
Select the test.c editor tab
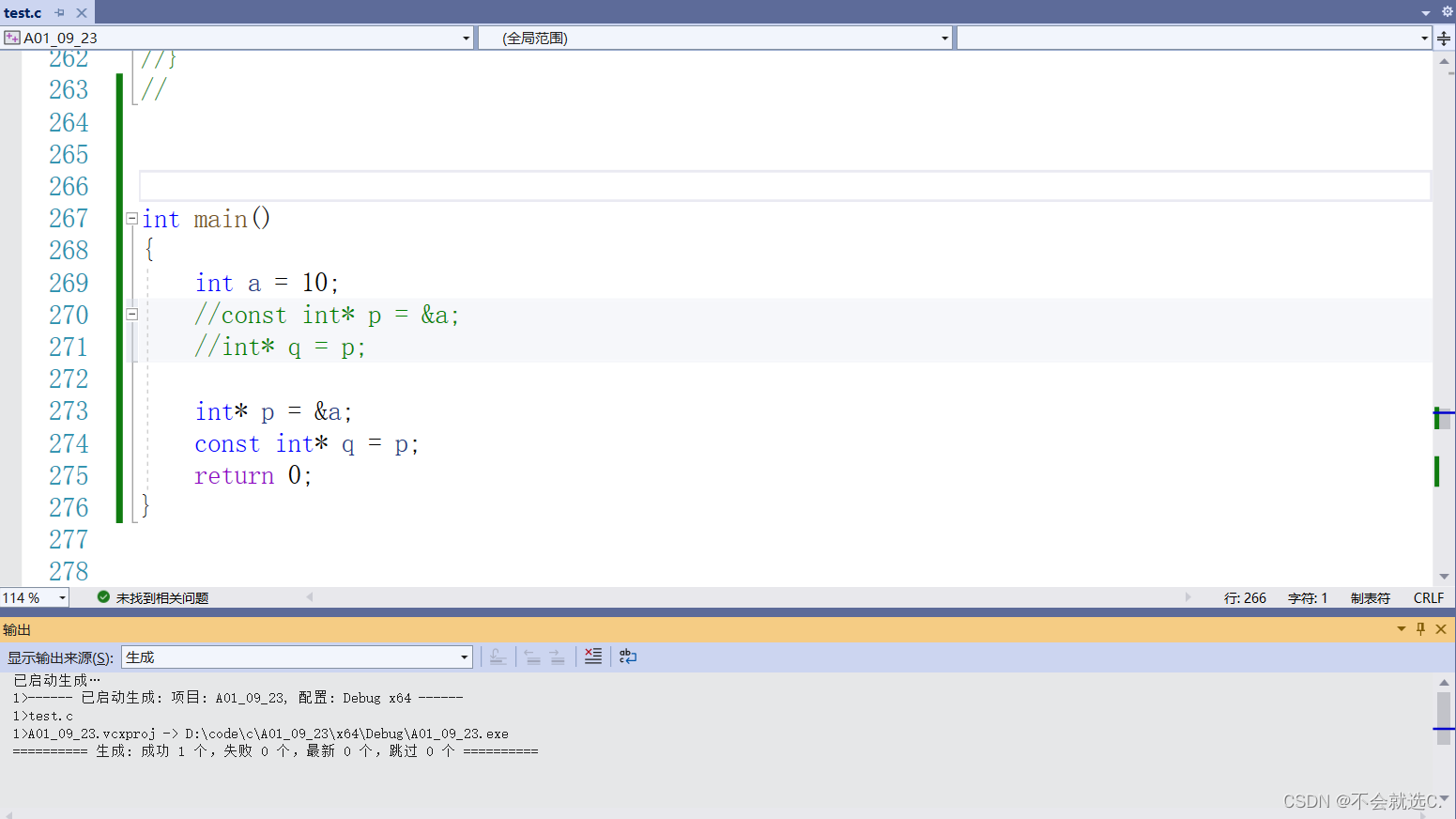[23, 12]
